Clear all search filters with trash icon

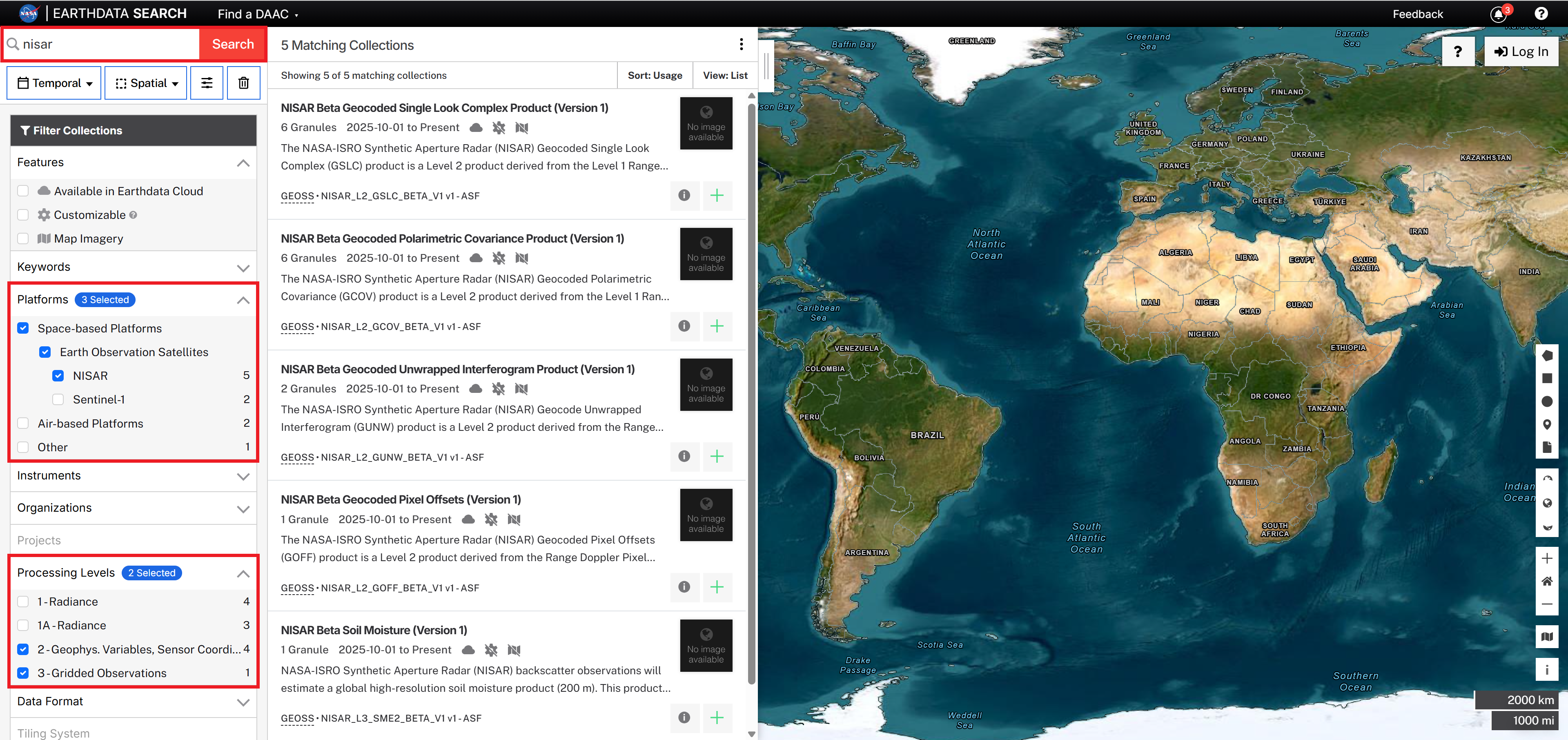243,83
